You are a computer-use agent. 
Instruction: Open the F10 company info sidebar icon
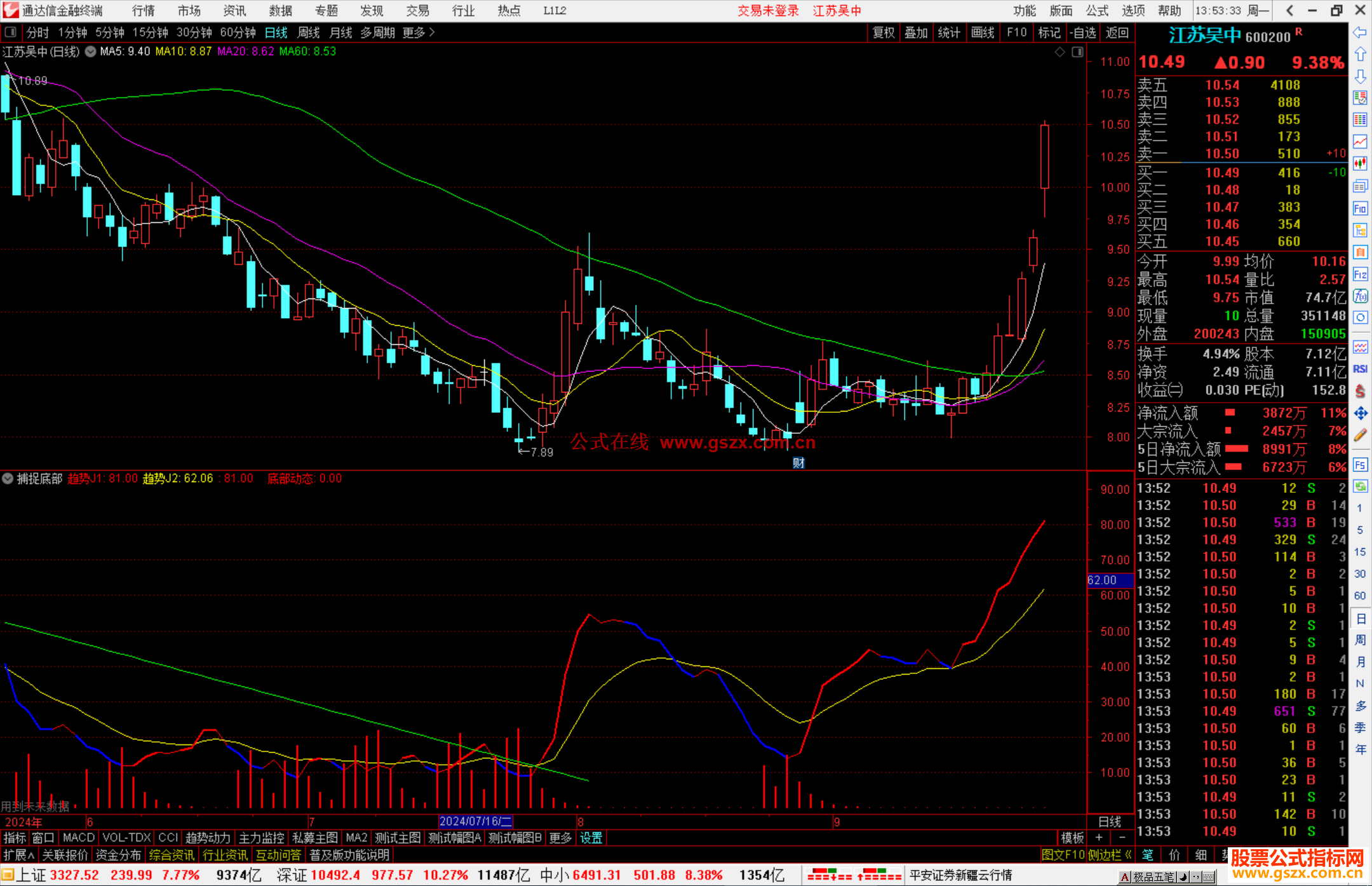1360,208
